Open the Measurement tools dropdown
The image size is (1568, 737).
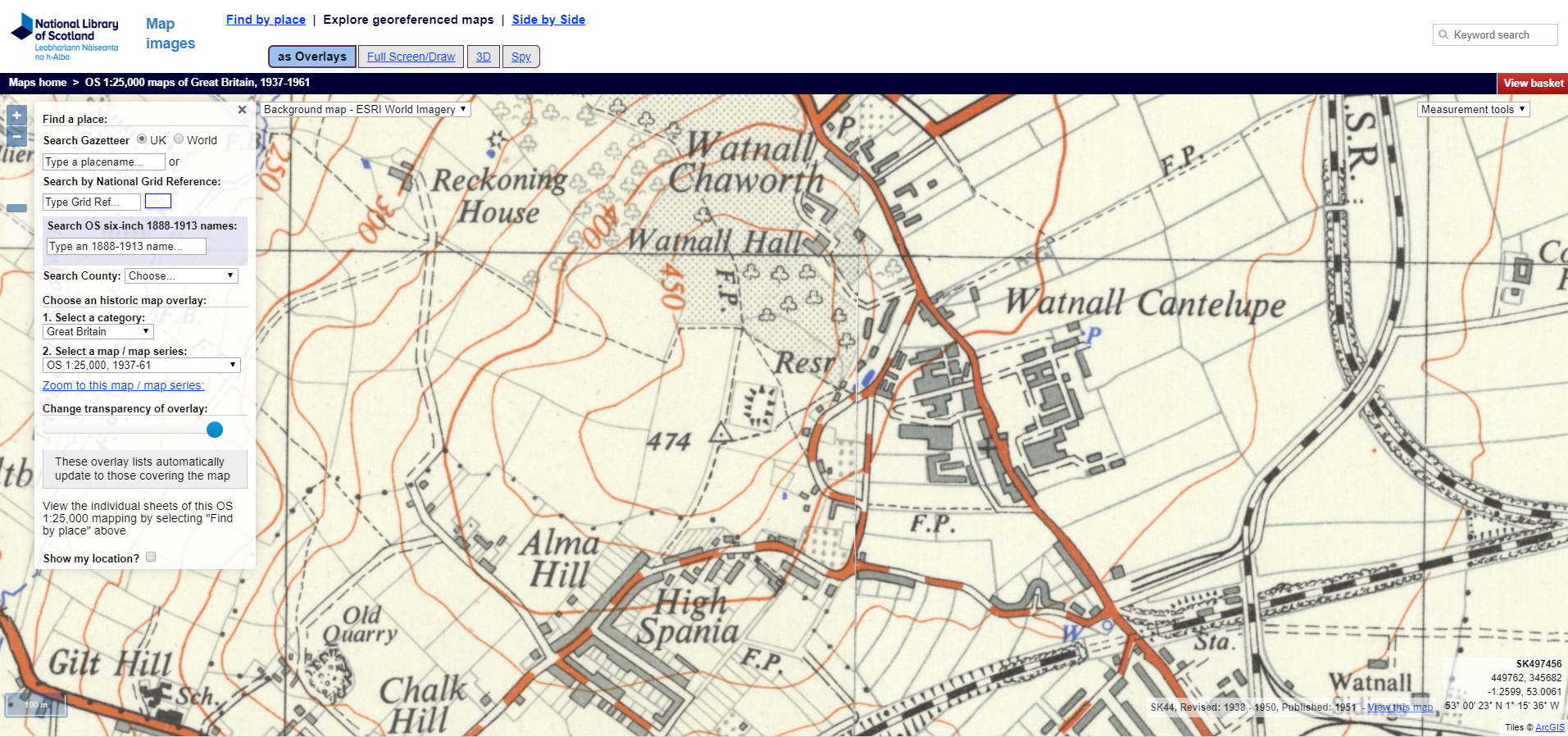pyautogui.click(x=1473, y=109)
